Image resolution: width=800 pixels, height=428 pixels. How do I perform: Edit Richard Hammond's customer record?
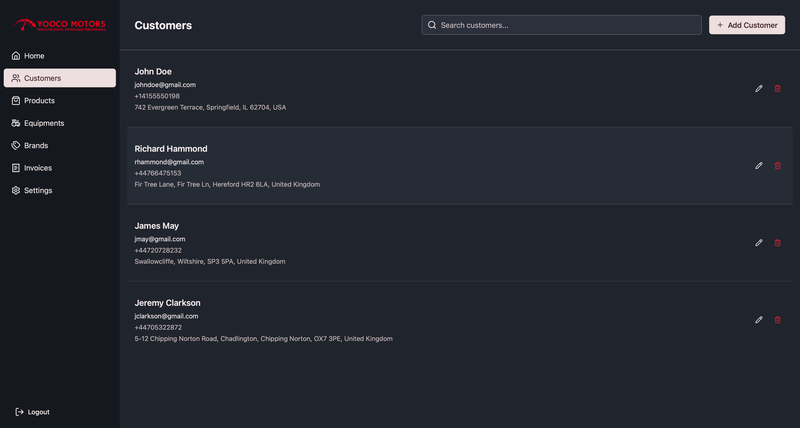tap(759, 166)
